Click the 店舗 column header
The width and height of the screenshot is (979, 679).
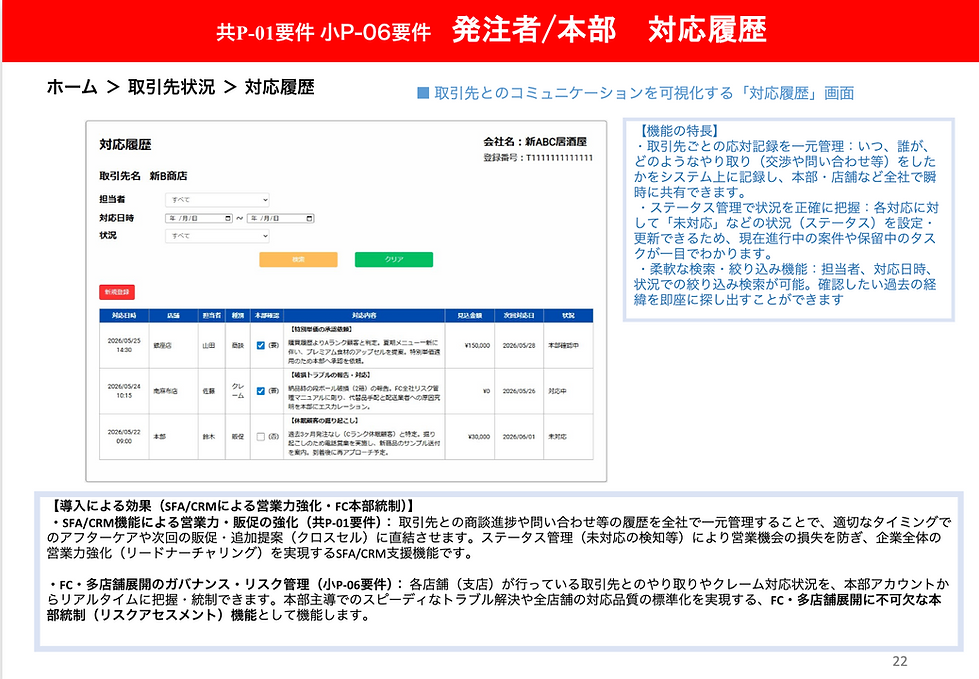(174, 316)
